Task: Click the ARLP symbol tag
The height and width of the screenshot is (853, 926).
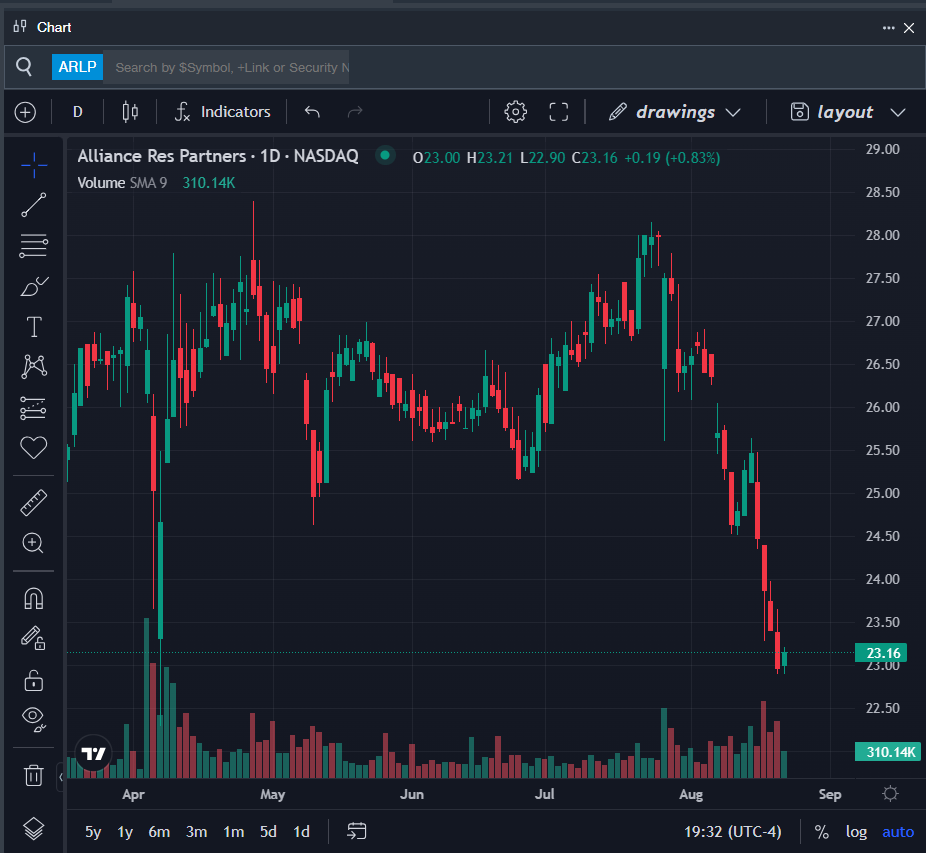Action: point(77,67)
